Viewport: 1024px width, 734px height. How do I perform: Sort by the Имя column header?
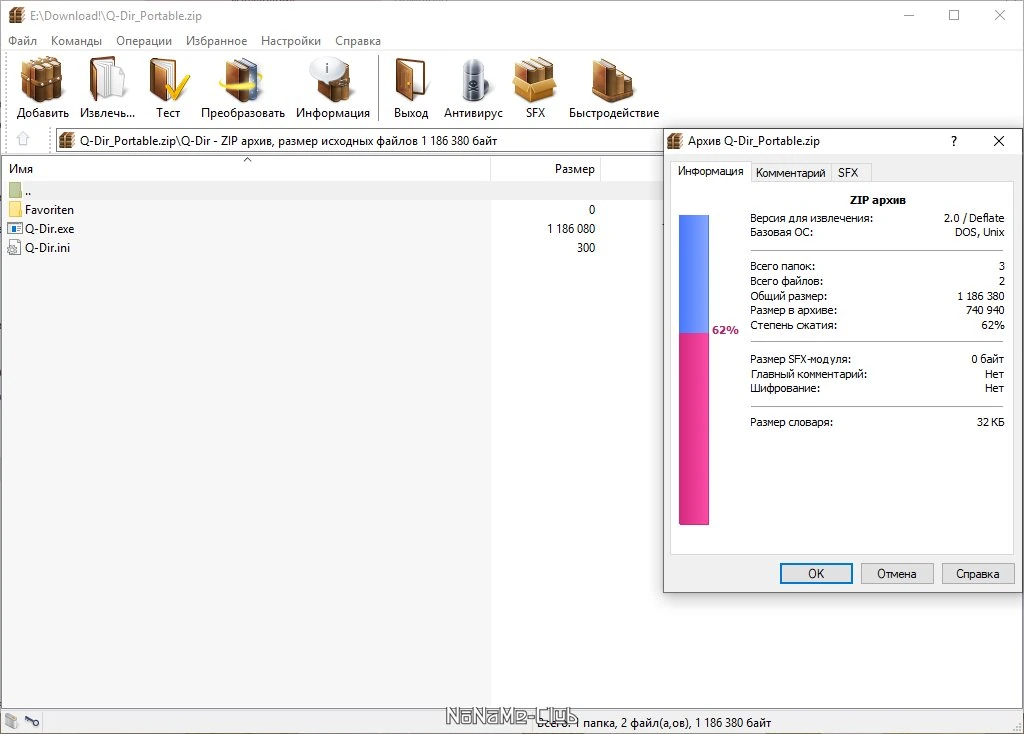246,168
